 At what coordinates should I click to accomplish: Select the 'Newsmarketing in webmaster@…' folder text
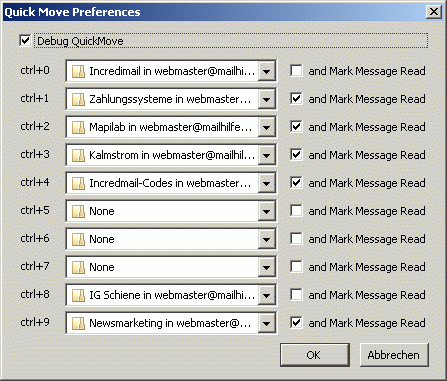click(170, 323)
